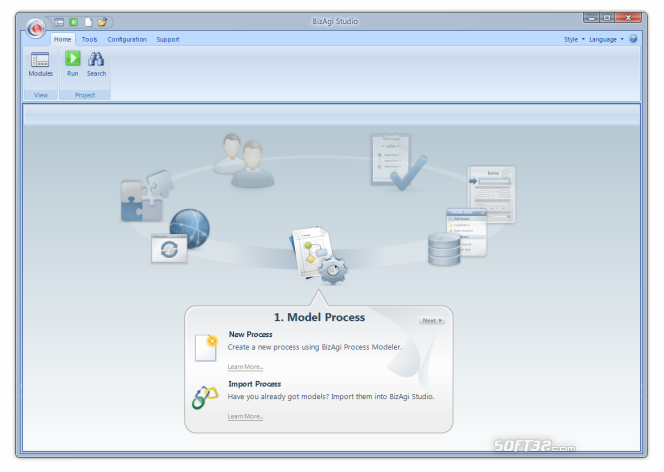This screenshot has height=472, width=664.
Task: Click the Import Process chain-links icon
Action: 205,397
